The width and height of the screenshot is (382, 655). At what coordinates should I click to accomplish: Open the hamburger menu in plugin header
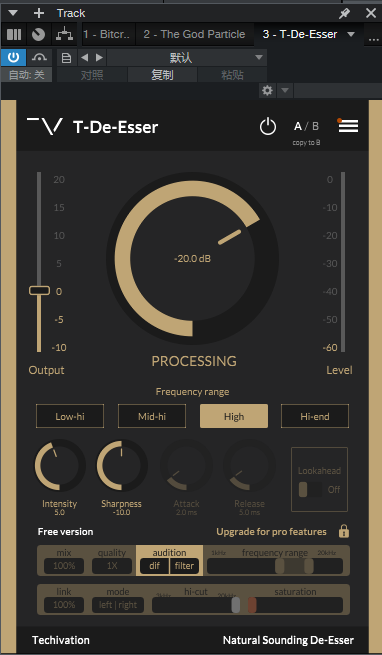[348, 126]
